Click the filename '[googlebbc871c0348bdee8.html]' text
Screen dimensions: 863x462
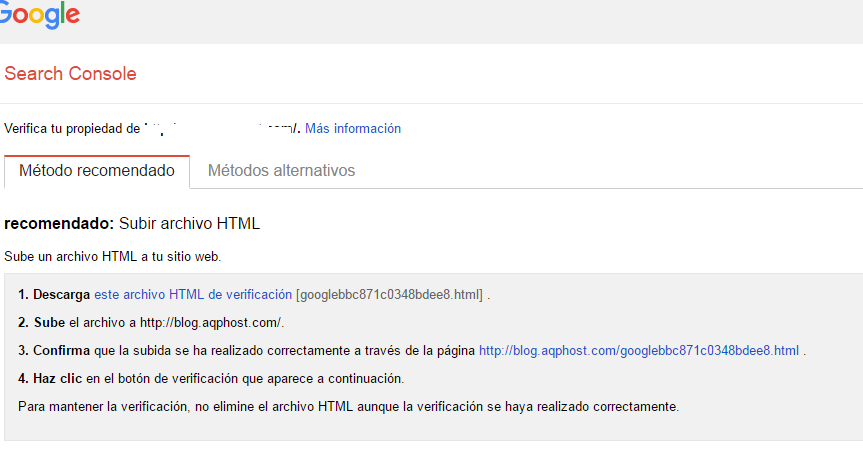(x=389, y=295)
